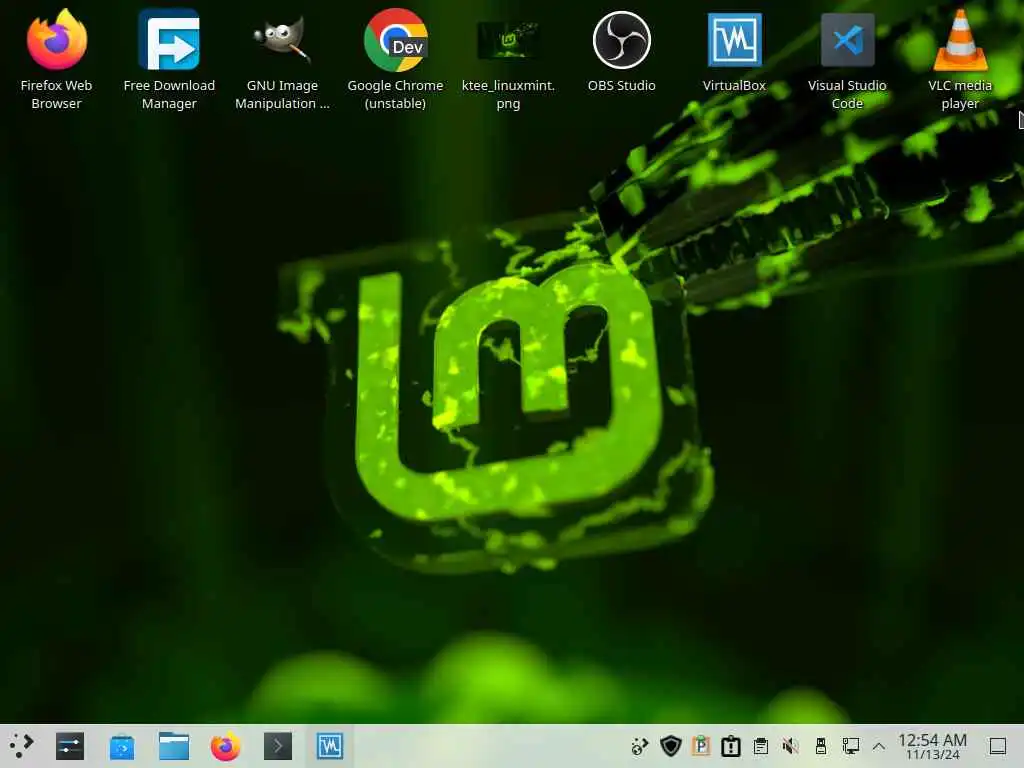Toggle the muted volume tray icon

(791, 746)
